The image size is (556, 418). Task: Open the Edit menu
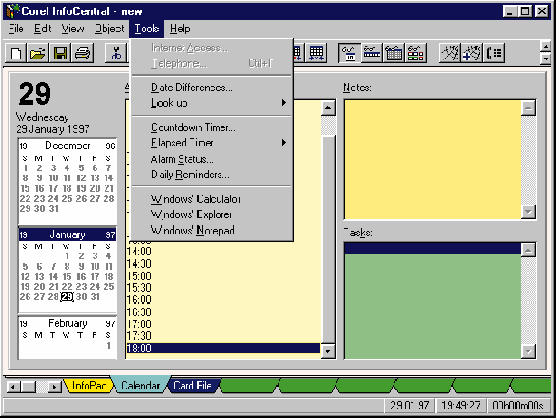43,29
